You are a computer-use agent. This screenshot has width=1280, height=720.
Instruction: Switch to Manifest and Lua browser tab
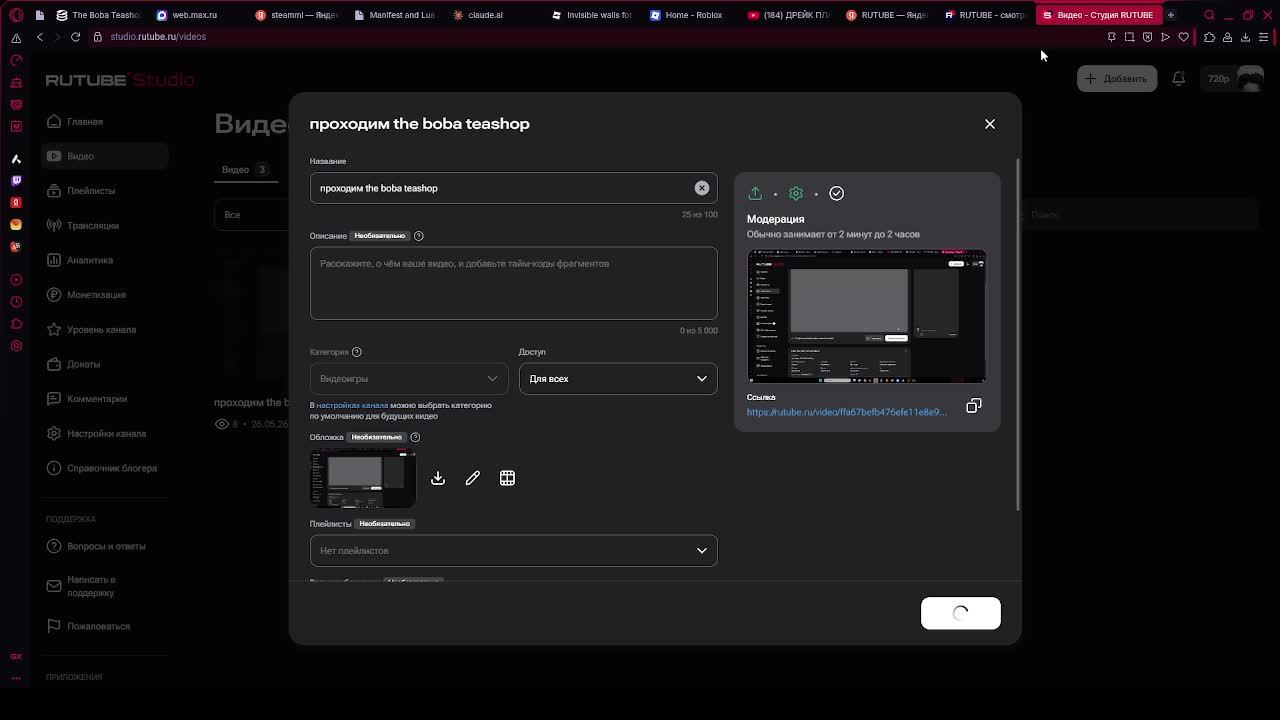tap(395, 15)
